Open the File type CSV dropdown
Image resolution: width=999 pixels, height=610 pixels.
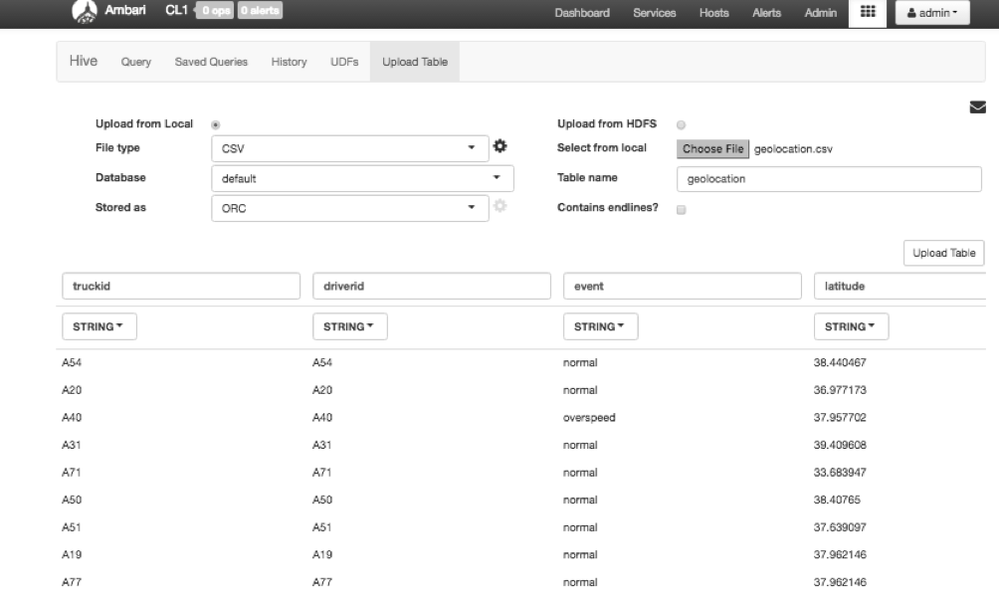350,149
